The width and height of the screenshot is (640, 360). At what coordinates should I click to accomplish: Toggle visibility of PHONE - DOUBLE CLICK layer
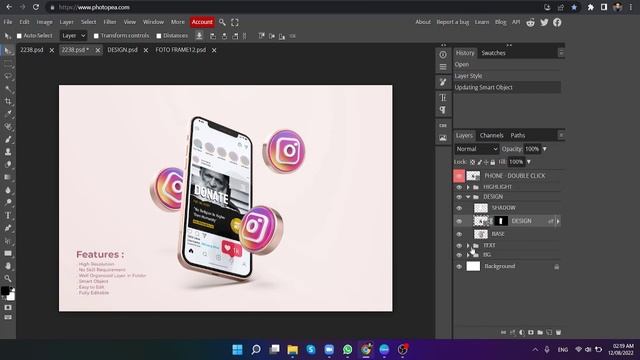point(459,176)
